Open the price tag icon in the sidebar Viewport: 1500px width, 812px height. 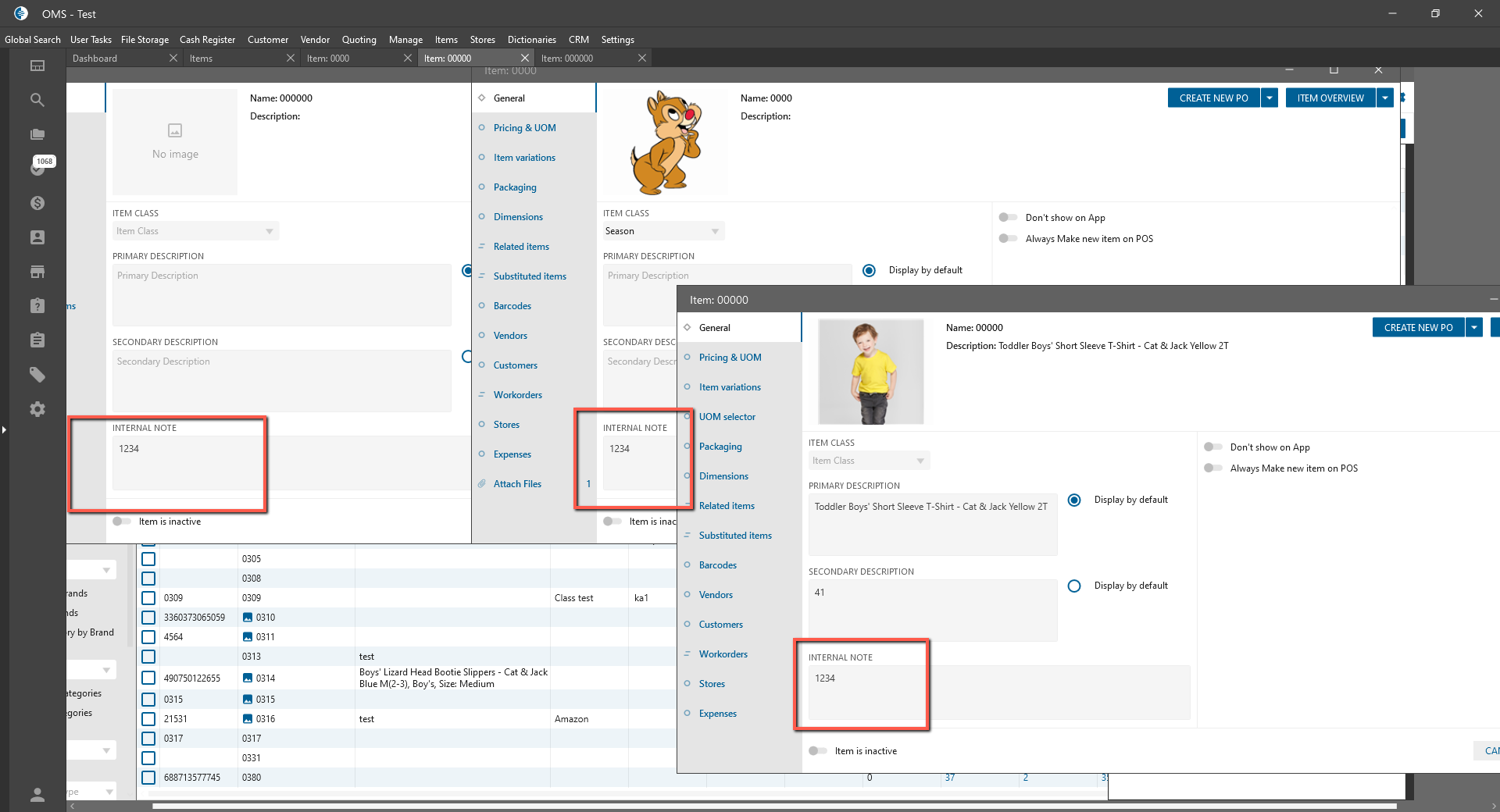37,375
